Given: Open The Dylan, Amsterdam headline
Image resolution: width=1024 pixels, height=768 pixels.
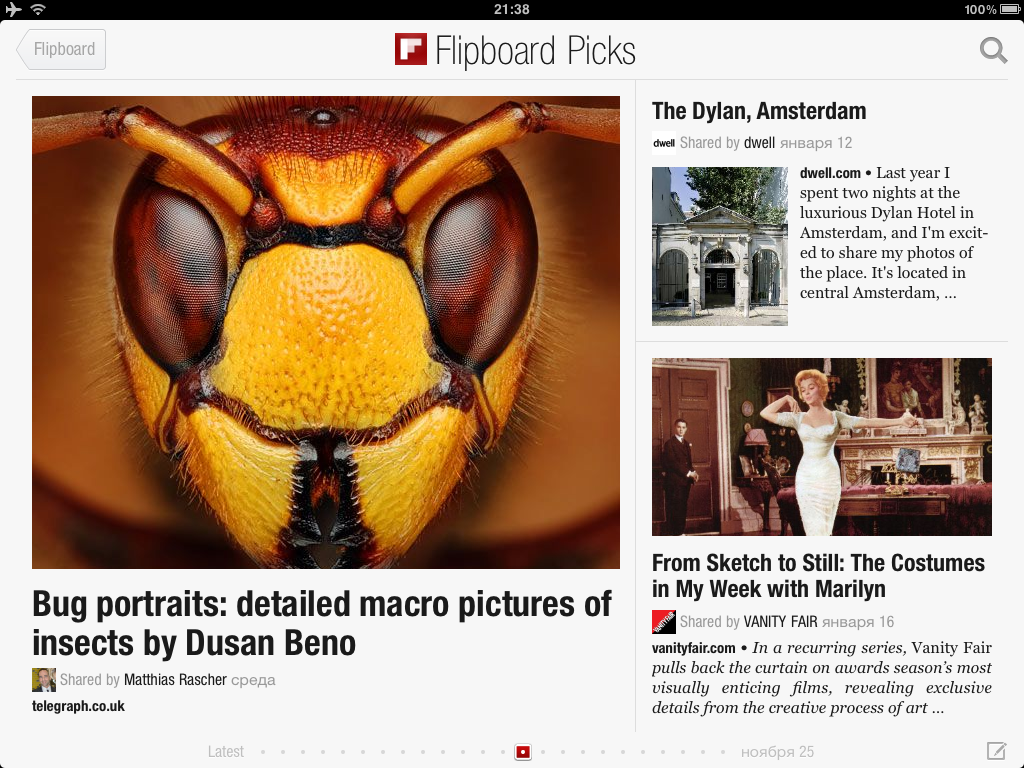Looking at the screenshot, I should point(759,111).
